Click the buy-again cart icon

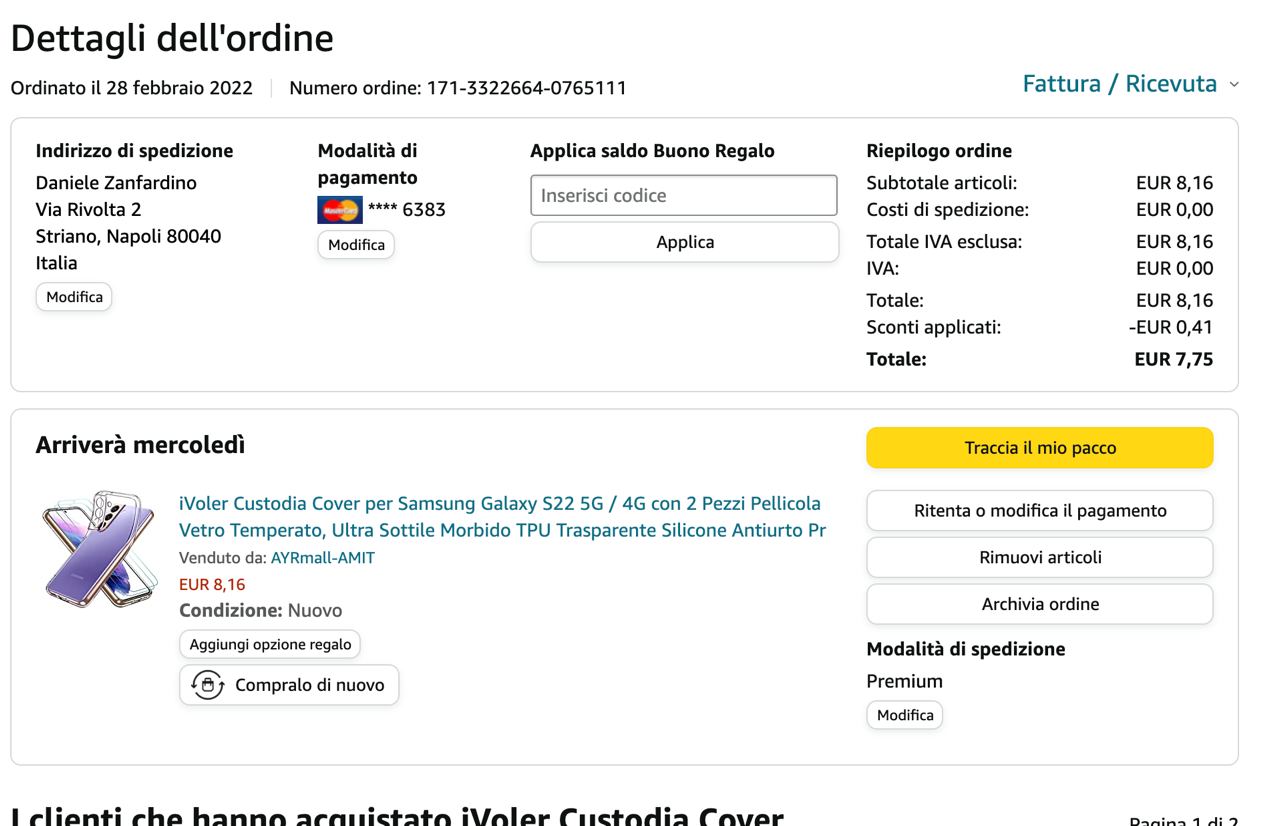click(x=208, y=685)
